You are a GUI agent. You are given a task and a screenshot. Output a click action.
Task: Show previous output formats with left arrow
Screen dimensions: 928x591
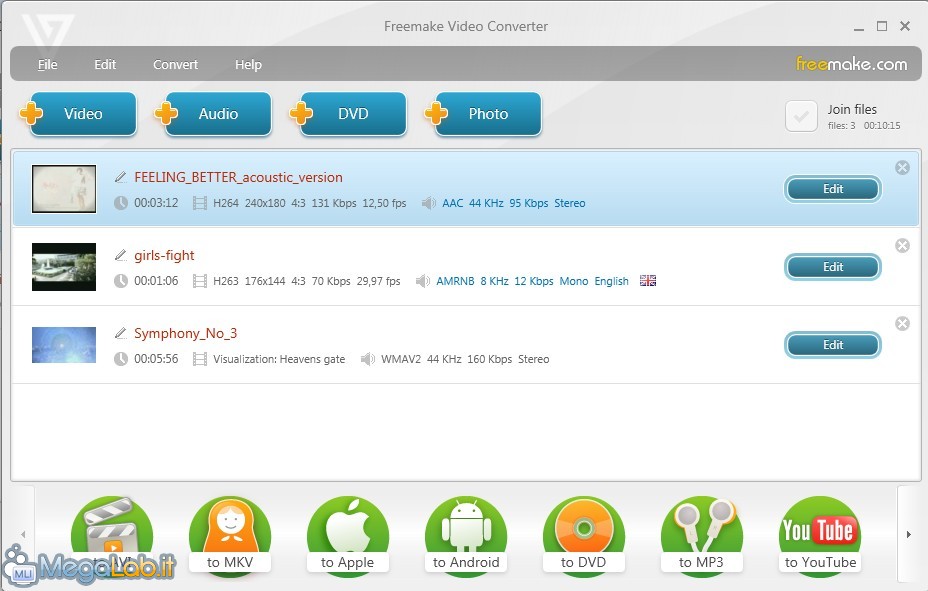(23, 534)
